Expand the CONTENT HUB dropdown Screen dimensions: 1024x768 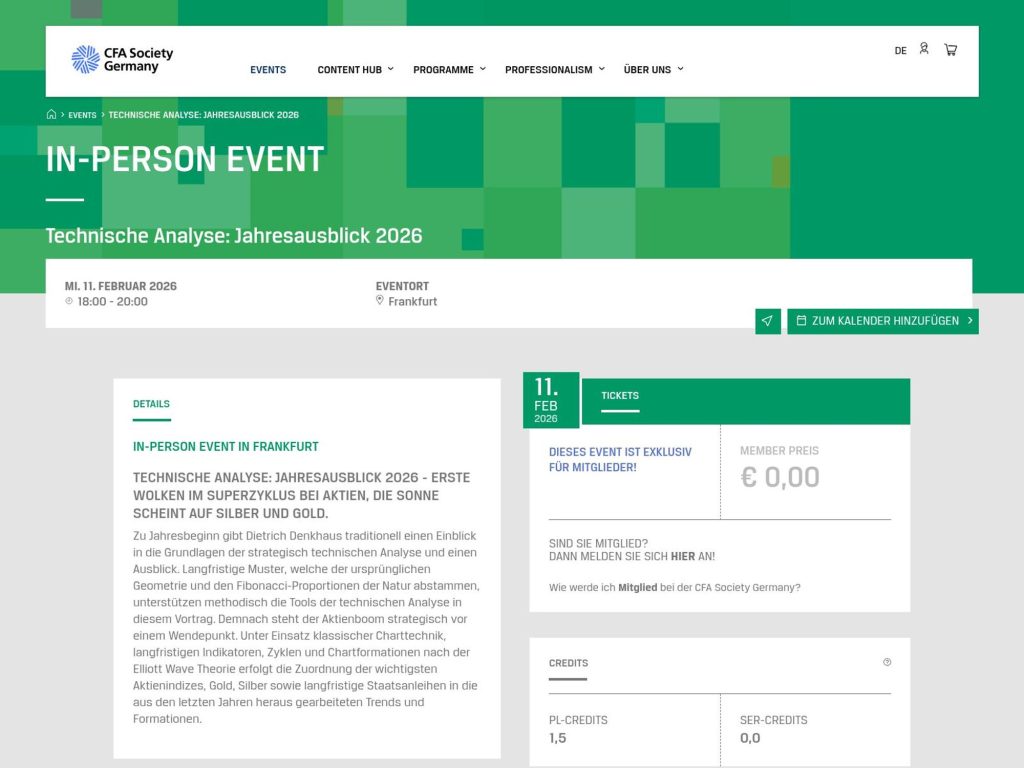click(348, 70)
